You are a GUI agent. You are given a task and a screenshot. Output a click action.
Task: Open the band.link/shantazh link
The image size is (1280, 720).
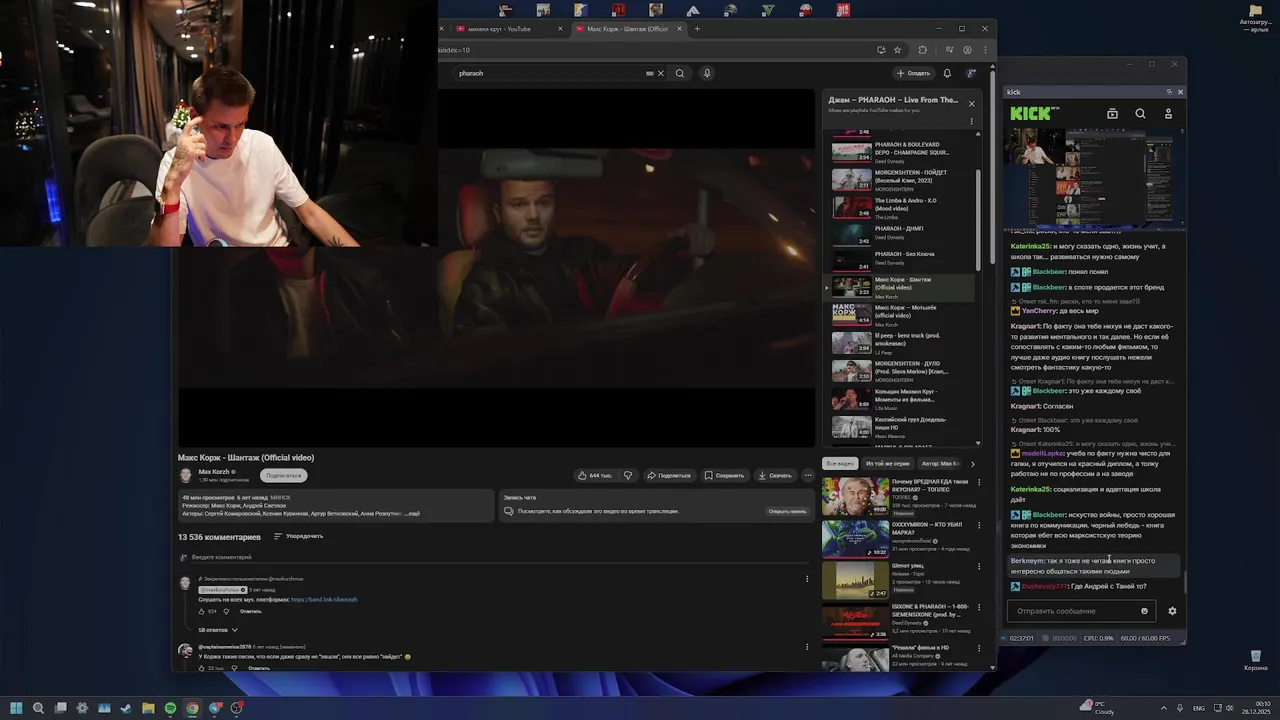point(324,599)
